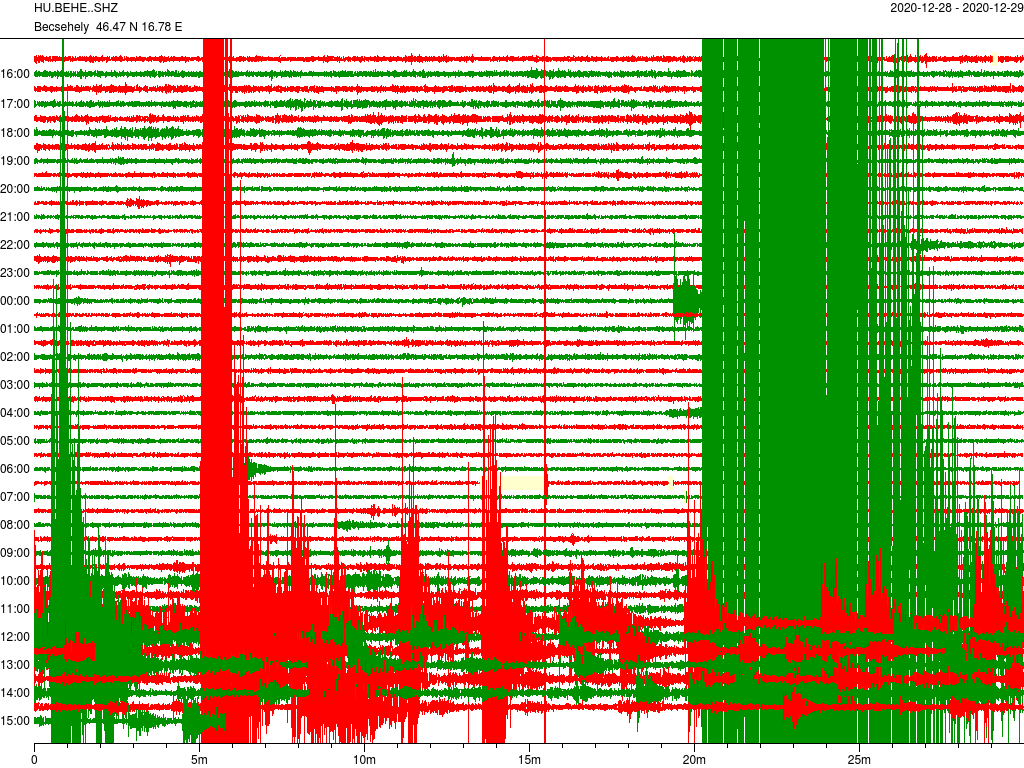The height and width of the screenshot is (768, 1024).
Task: Click the 10m tick on minute axis
Action: click(x=364, y=760)
